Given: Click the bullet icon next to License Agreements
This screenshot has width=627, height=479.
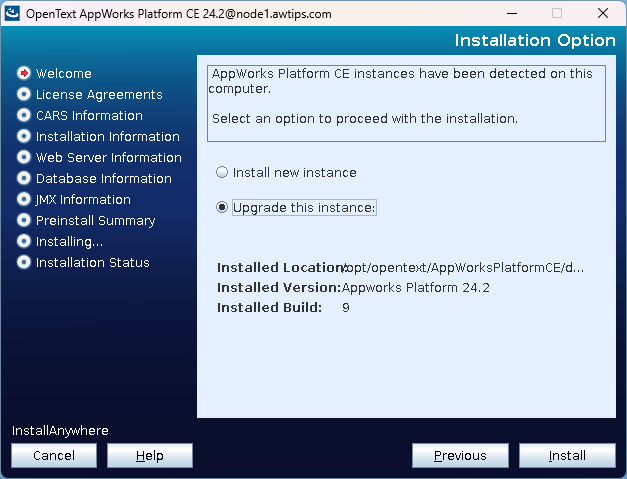Looking at the screenshot, I should pos(24,94).
